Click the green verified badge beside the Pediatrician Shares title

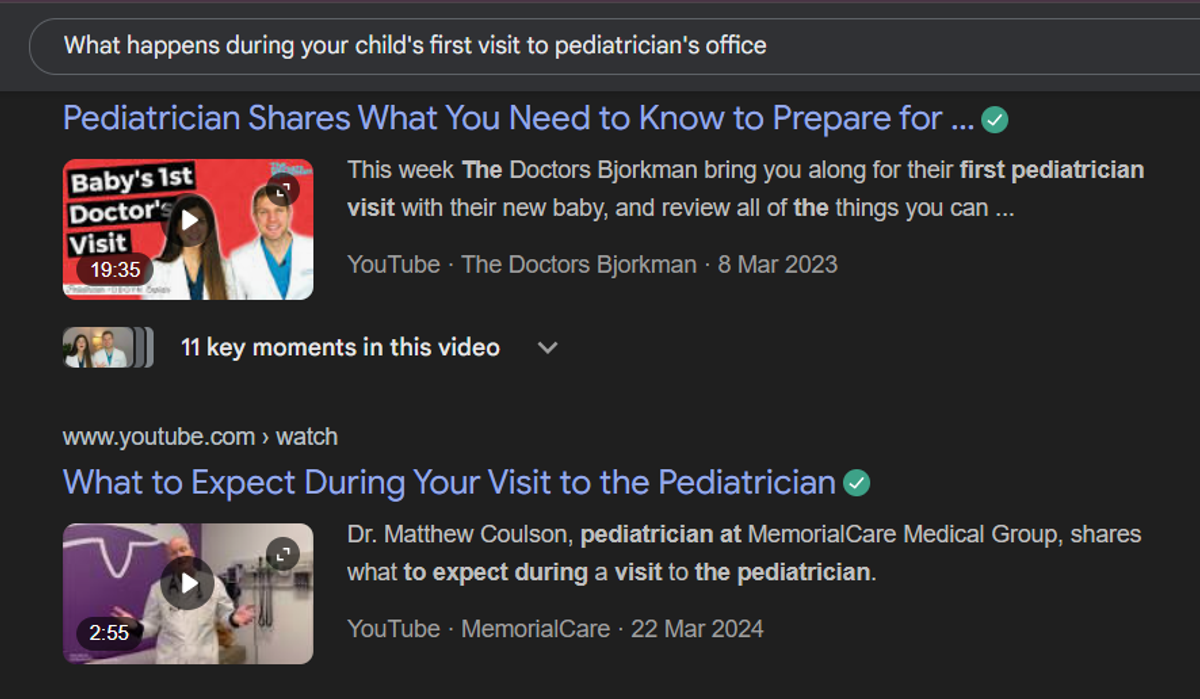(995, 121)
